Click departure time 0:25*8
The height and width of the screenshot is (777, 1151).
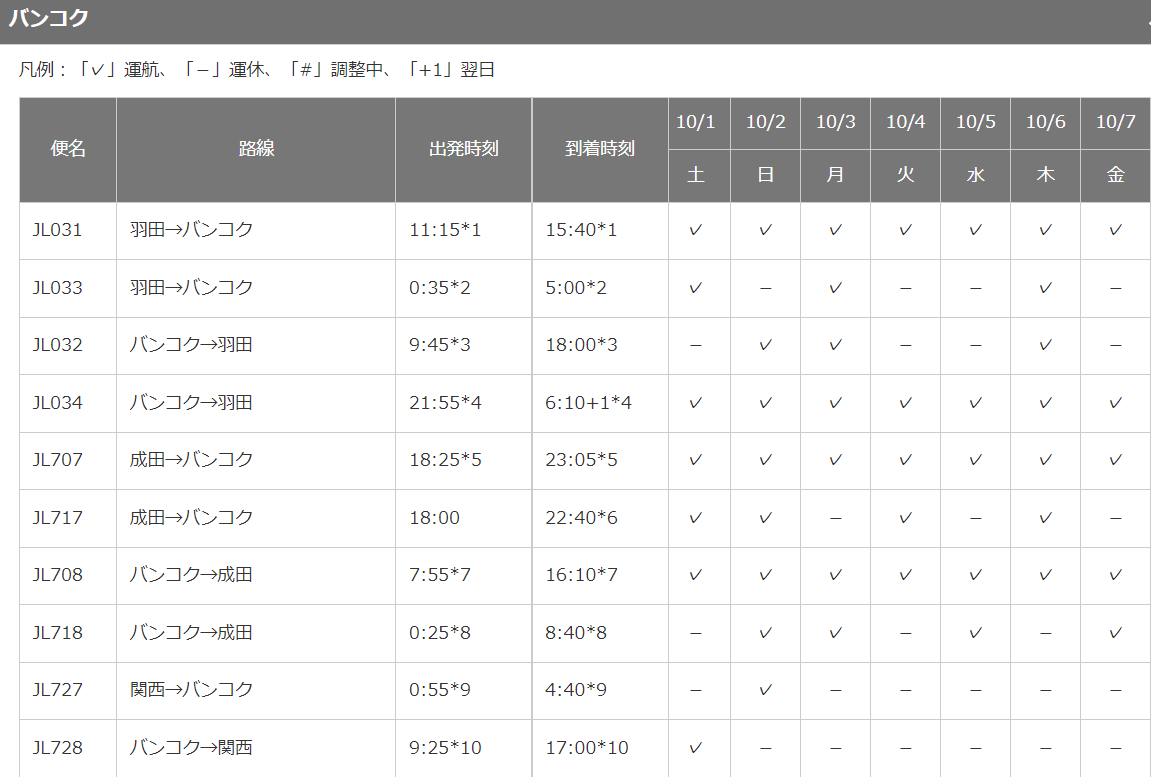[440, 632]
